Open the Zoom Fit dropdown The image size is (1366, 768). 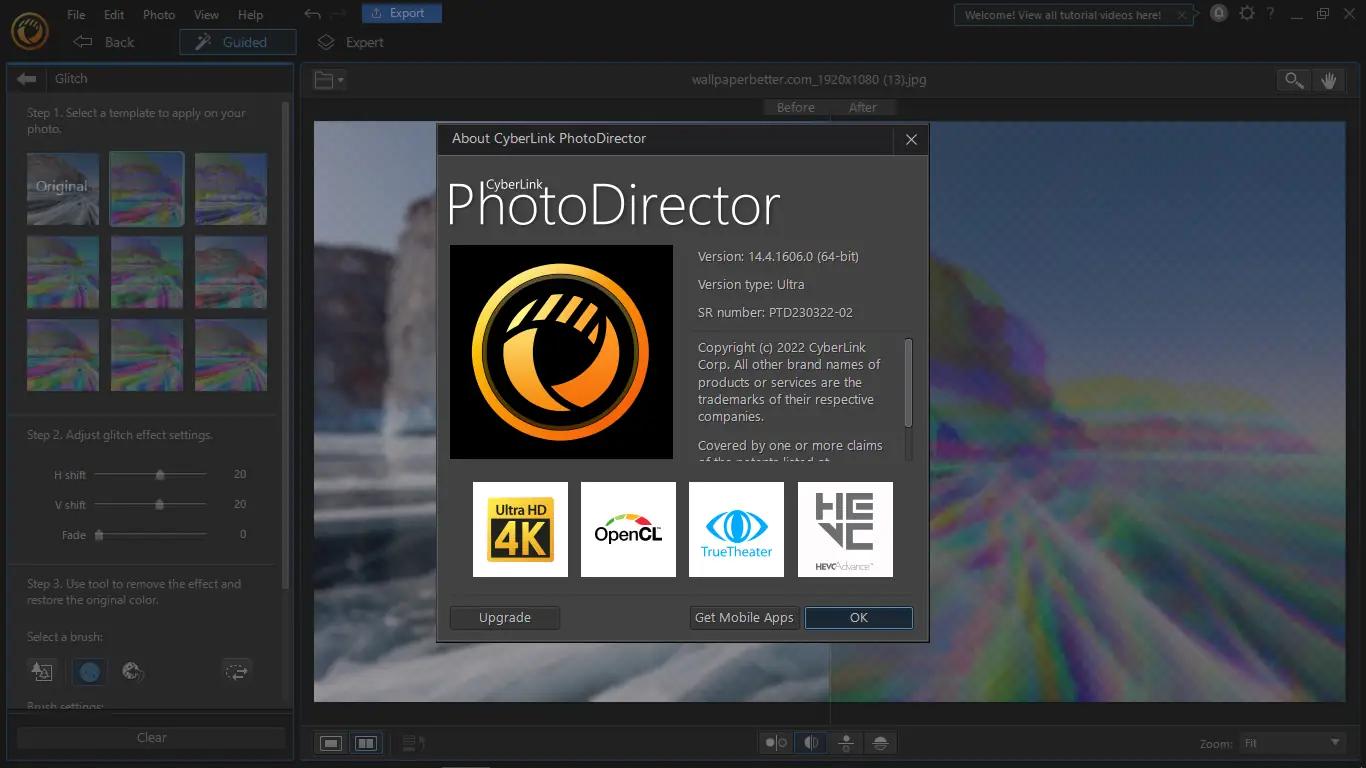pos(1292,743)
